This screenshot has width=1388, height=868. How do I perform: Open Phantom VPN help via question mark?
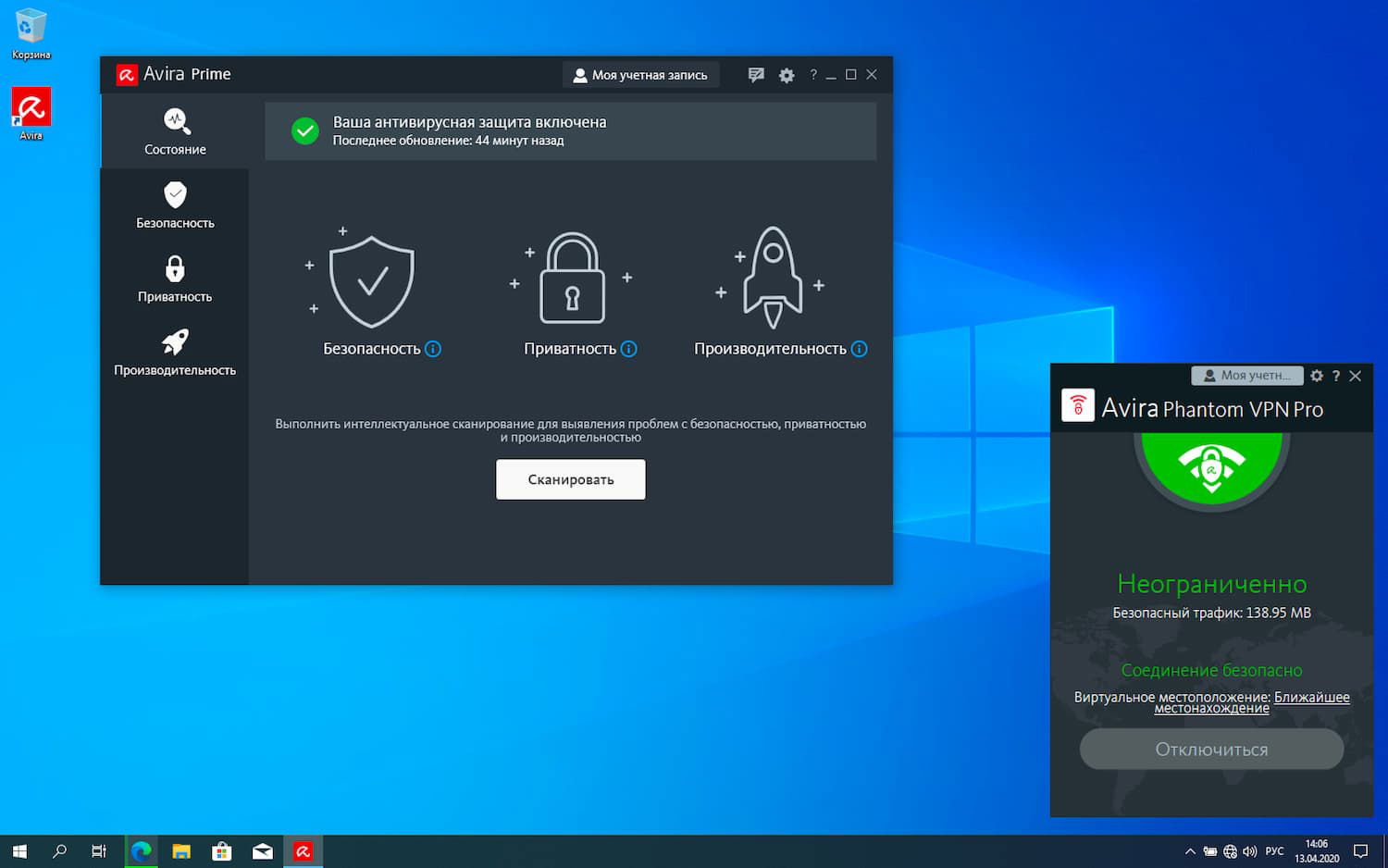point(1335,376)
